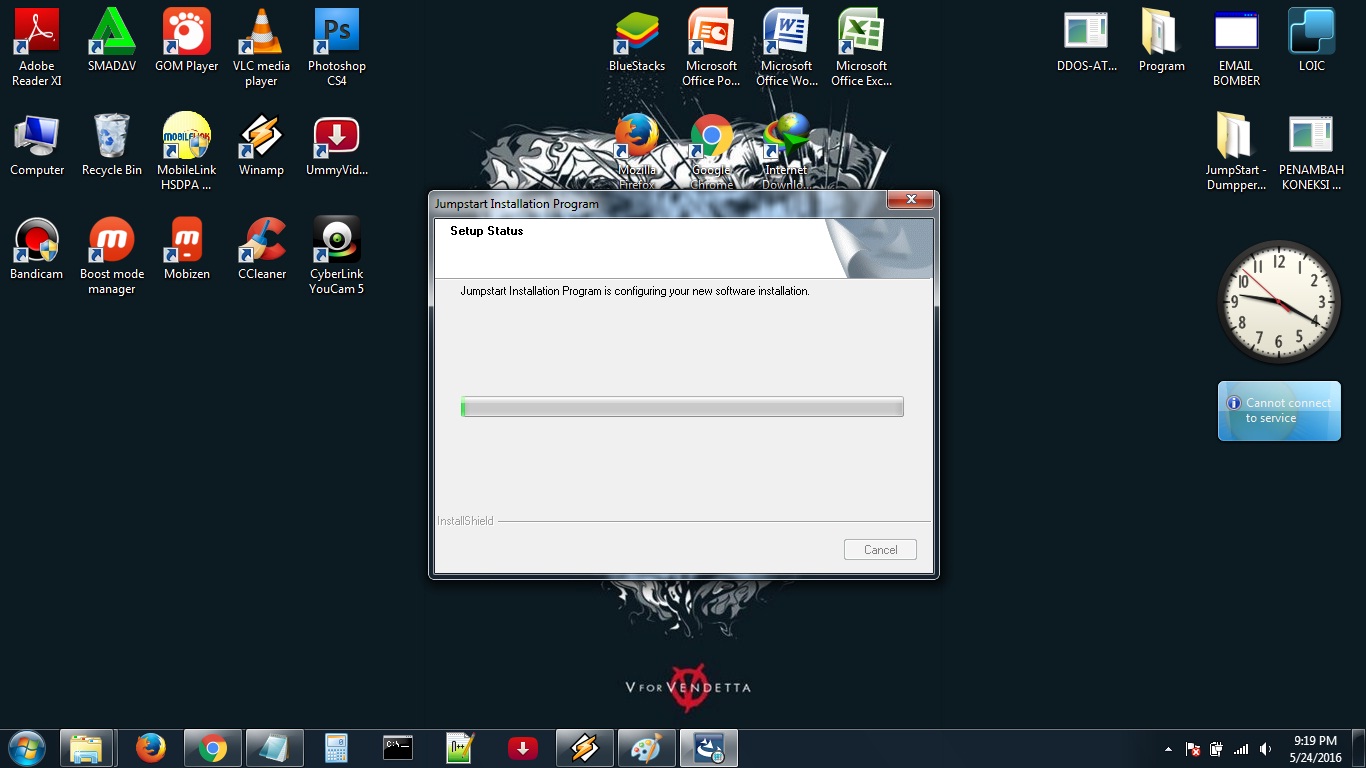Open PENAMBAH KONEKSI desktop file
The height and width of the screenshot is (768, 1366).
point(1312,152)
